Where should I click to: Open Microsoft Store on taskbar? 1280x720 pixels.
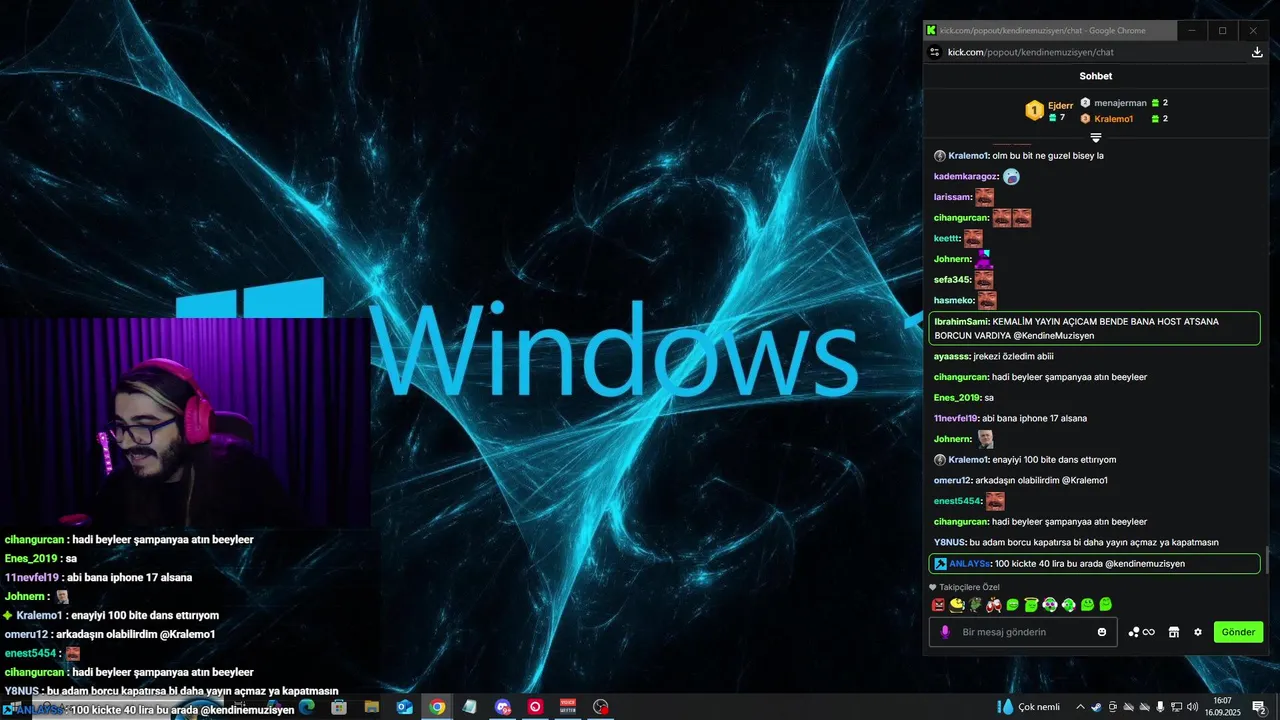[x=339, y=706]
